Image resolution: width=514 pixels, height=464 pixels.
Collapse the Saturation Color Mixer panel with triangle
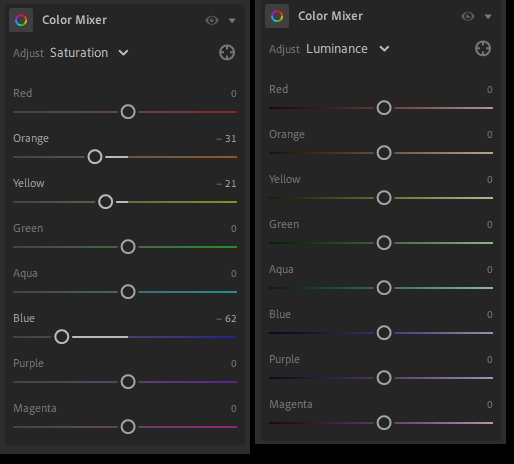tap(232, 21)
